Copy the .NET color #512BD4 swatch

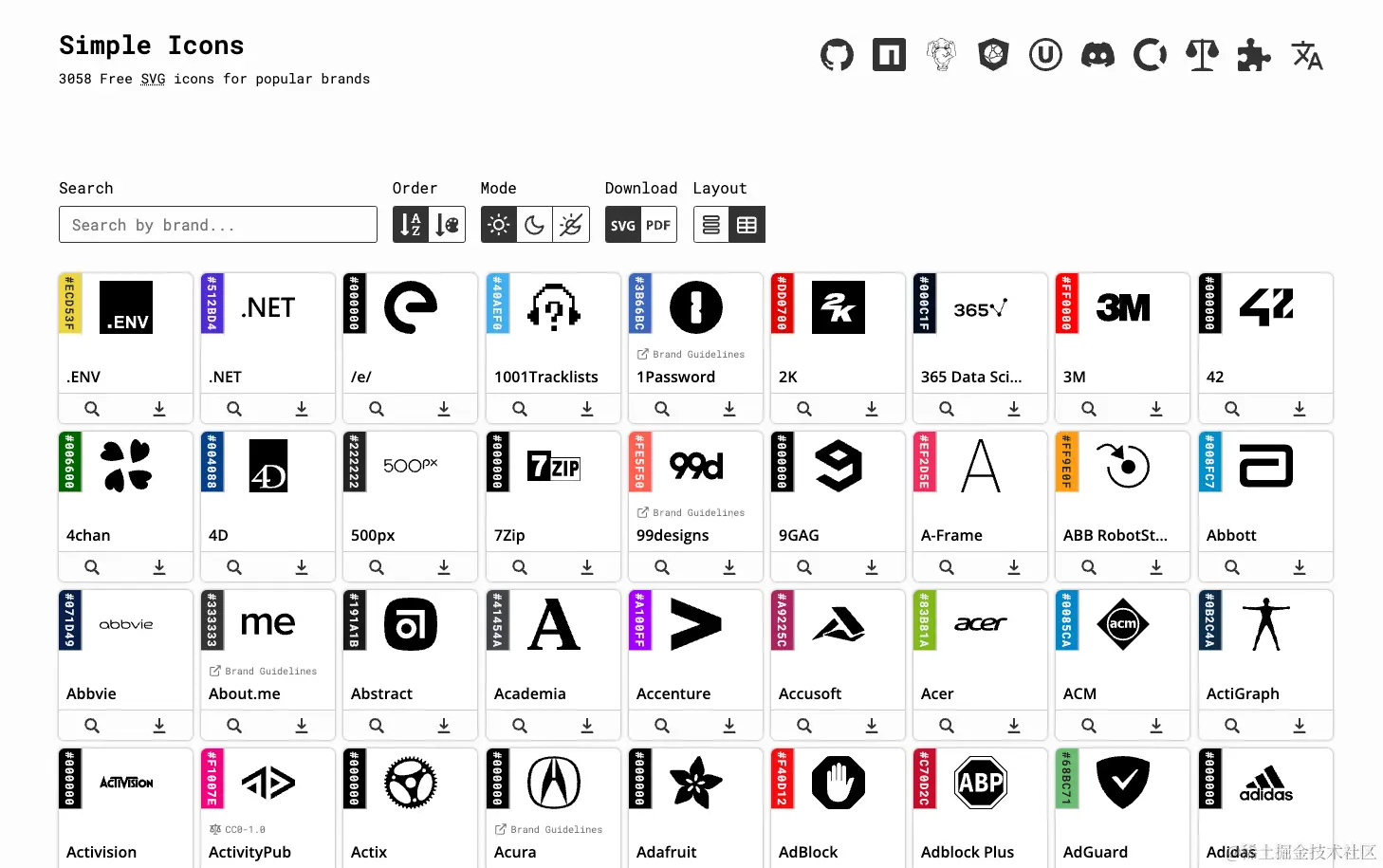pyautogui.click(x=212, y=304)
